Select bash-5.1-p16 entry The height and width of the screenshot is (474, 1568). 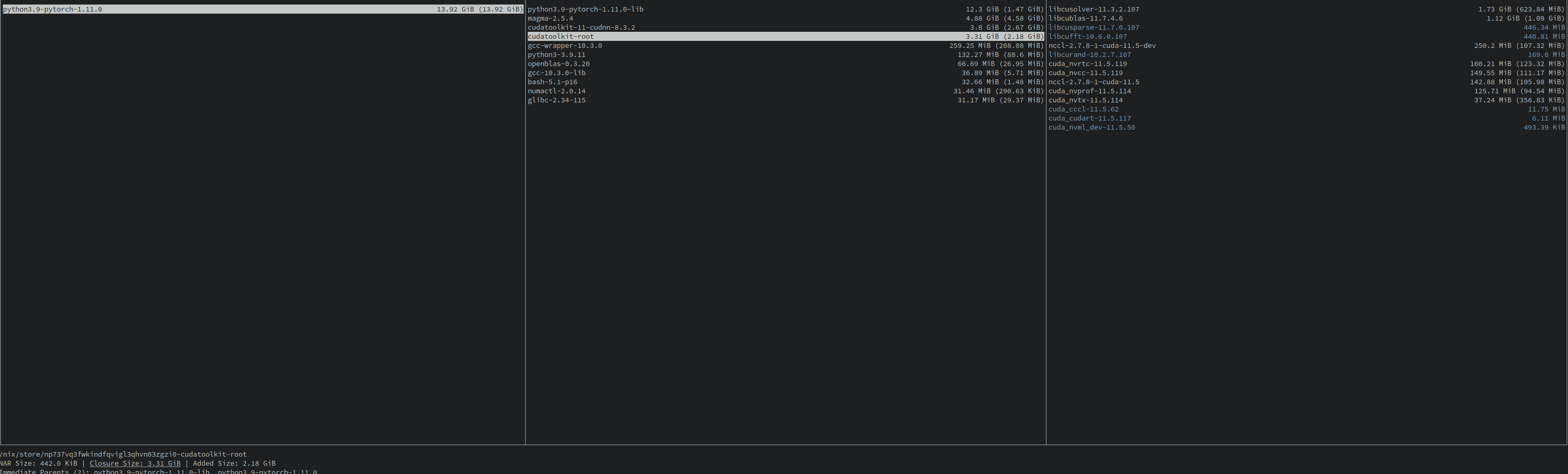click(552, 82)
